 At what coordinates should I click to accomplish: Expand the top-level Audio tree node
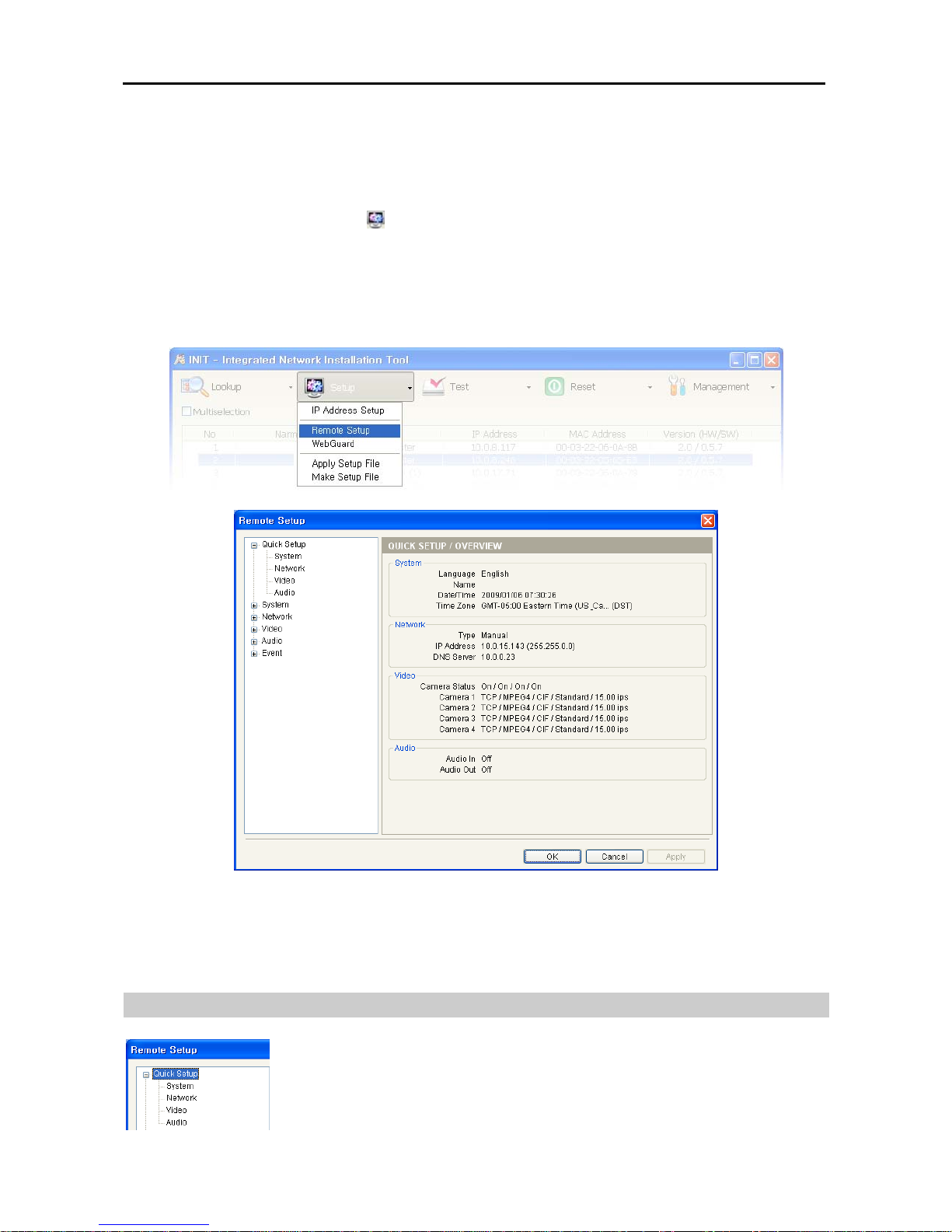tap(254, 641)
